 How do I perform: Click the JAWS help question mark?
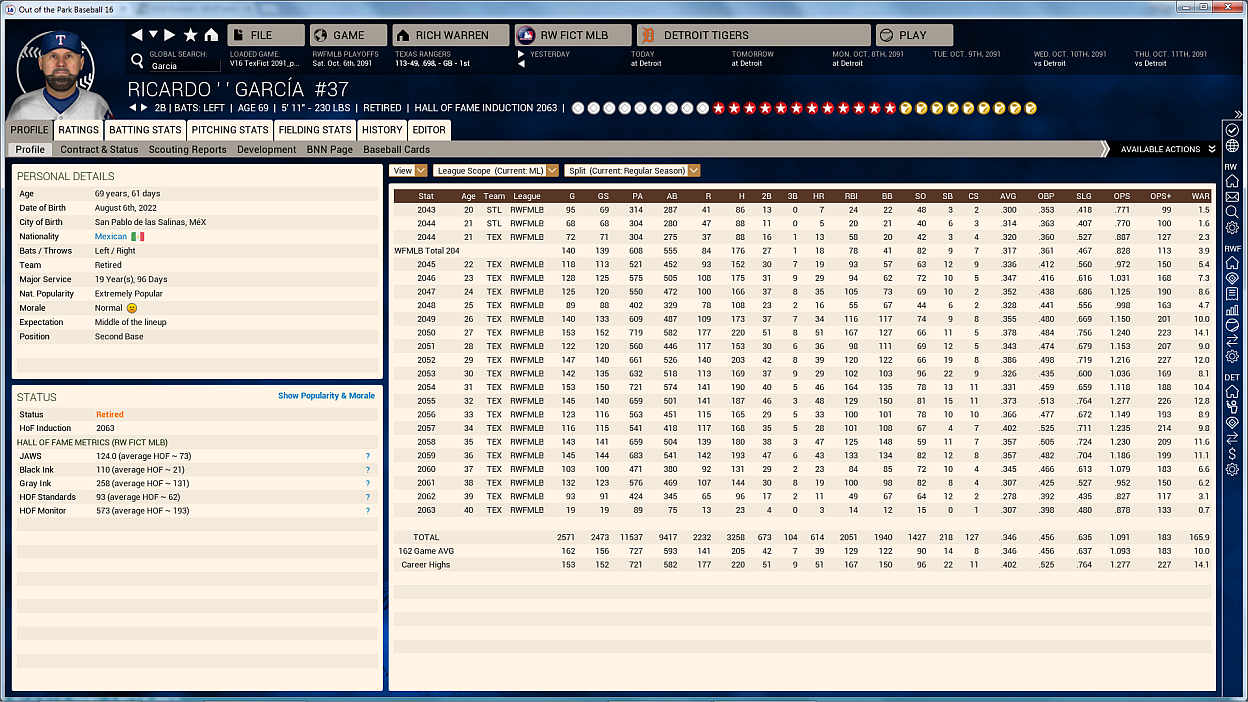point(368,456)
